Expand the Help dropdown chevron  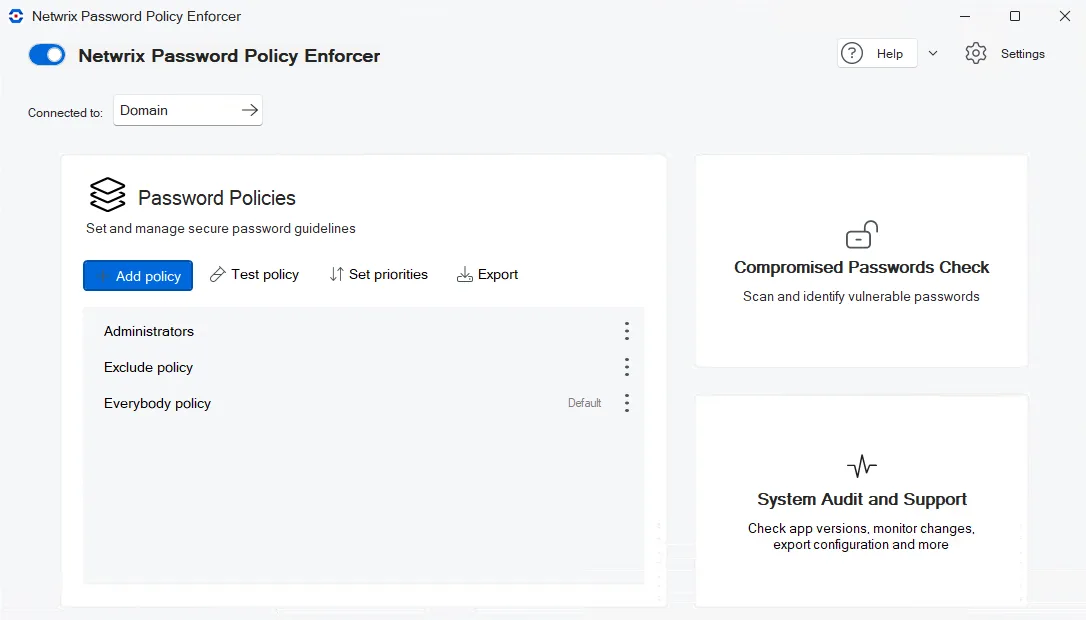coord(933,53)
